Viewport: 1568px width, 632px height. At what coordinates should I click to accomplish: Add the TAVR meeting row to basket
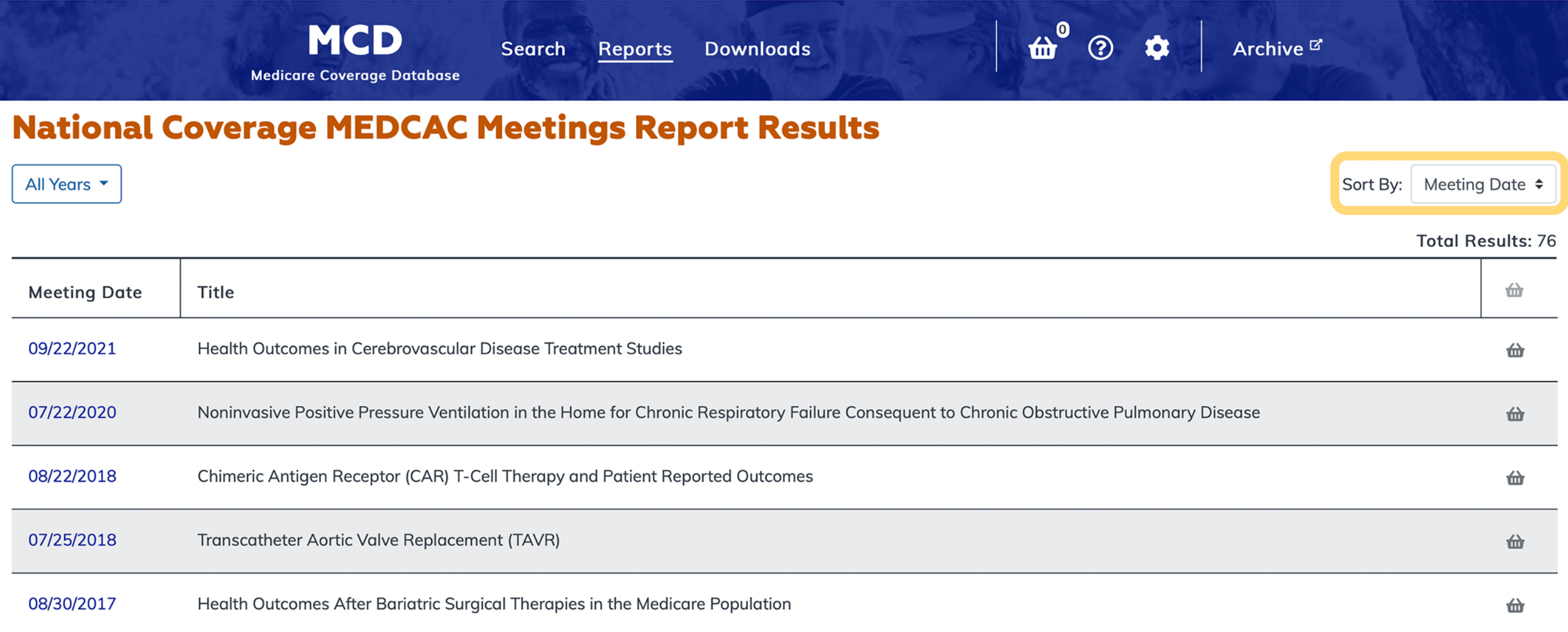1515,541
